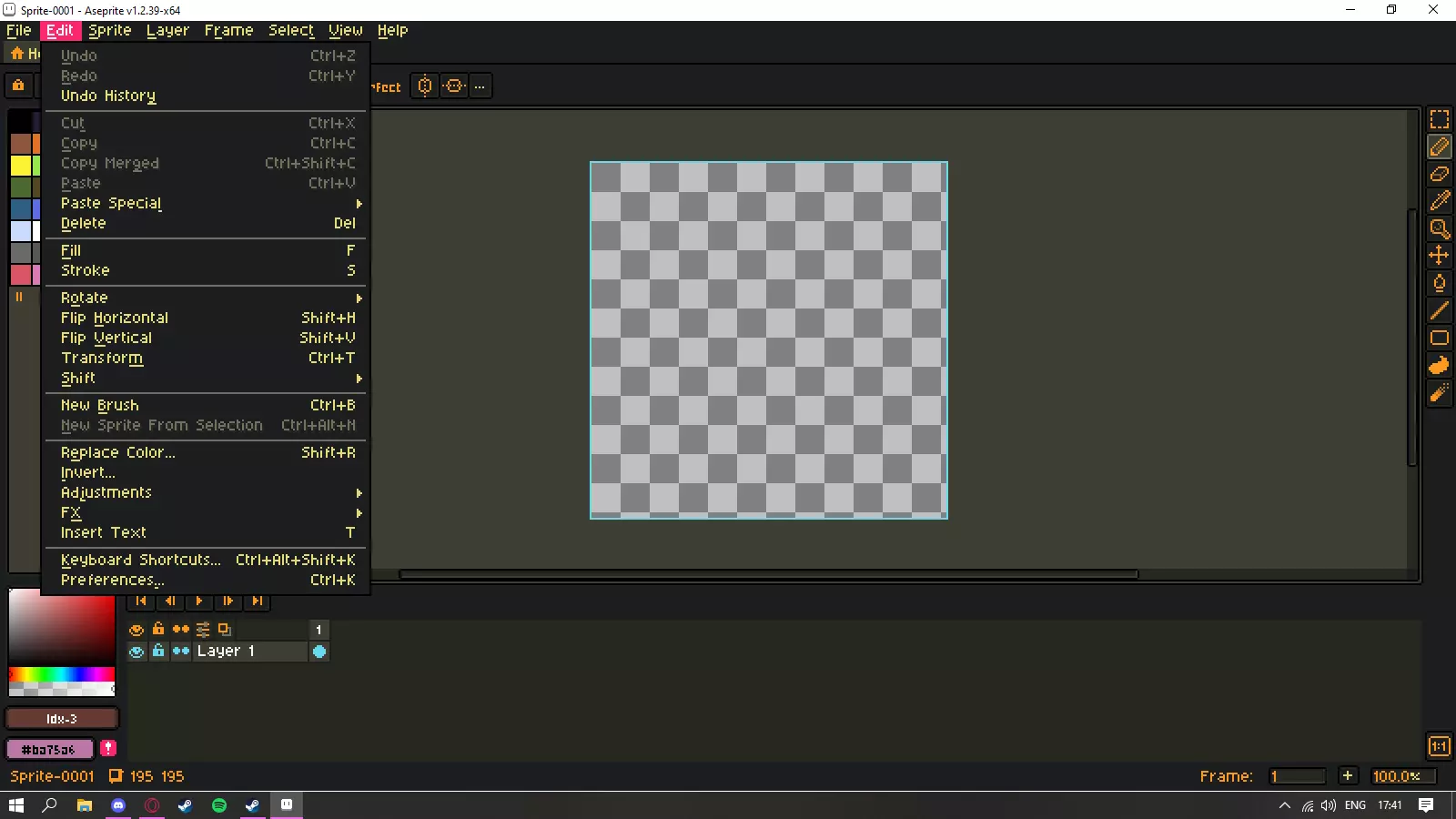Click the yellow palette swatch
The height and width of the screenshot is (819, 1456).
(x=20, y=166)
